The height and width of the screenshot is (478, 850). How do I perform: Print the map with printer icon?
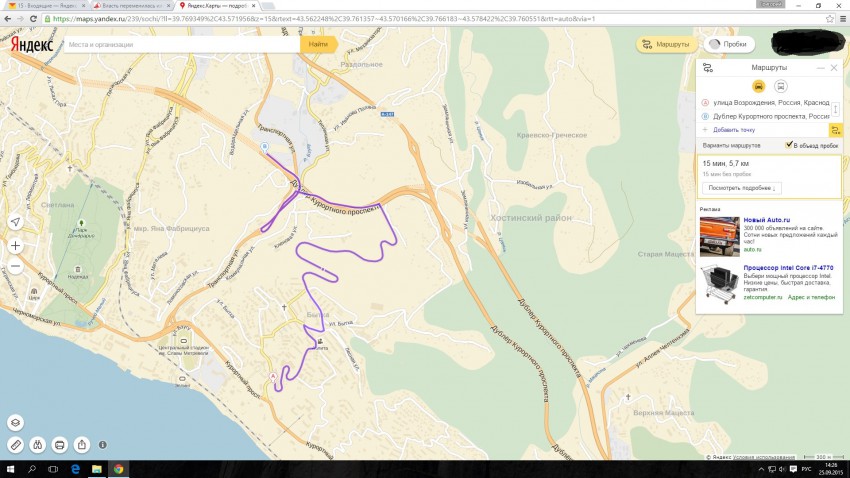(x=60, y=444)
